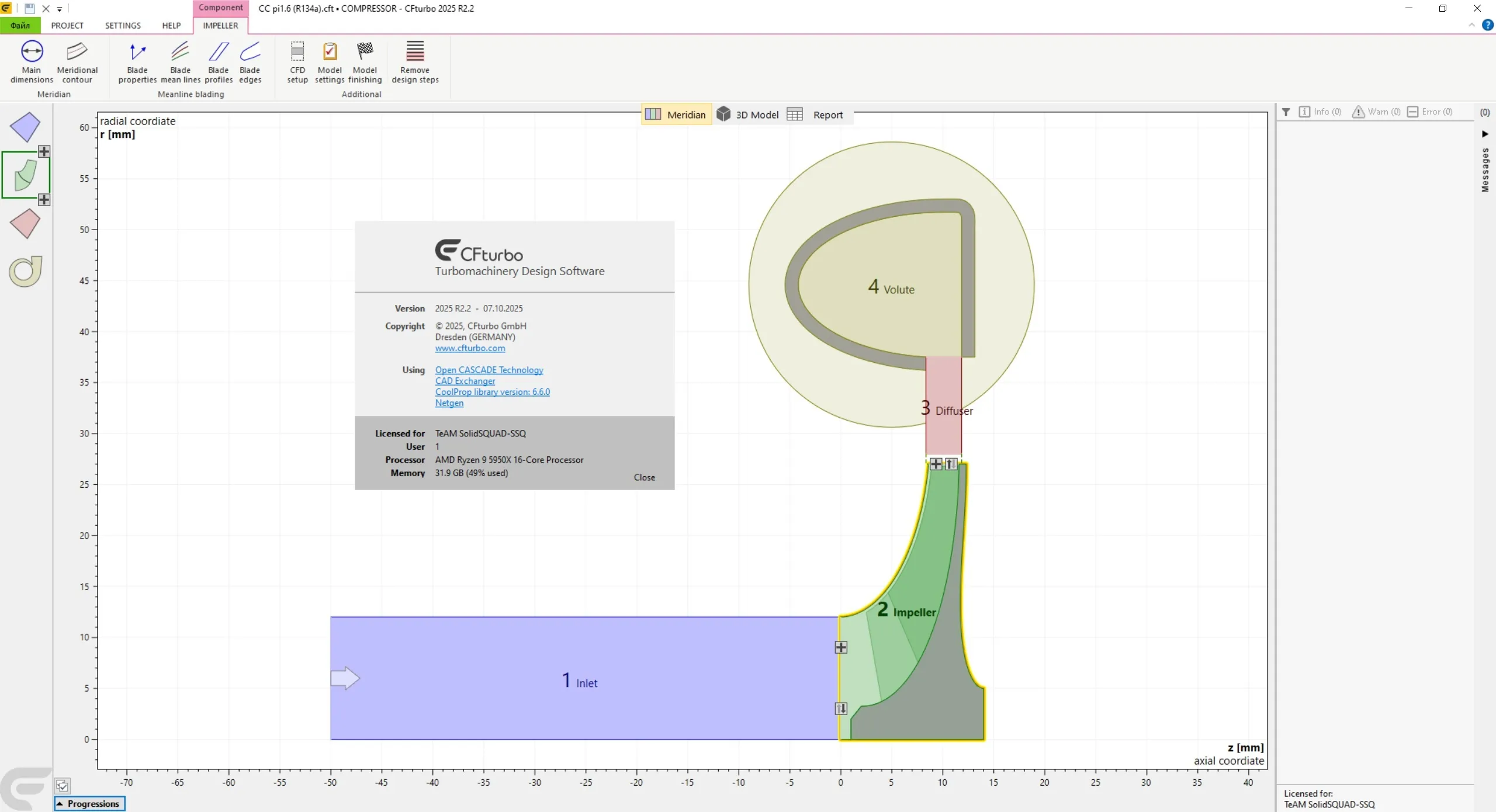Toggle Error messages filter
Image resolution: width=1496 pixels, height=812 pixels.
[x=1429, y=112]
